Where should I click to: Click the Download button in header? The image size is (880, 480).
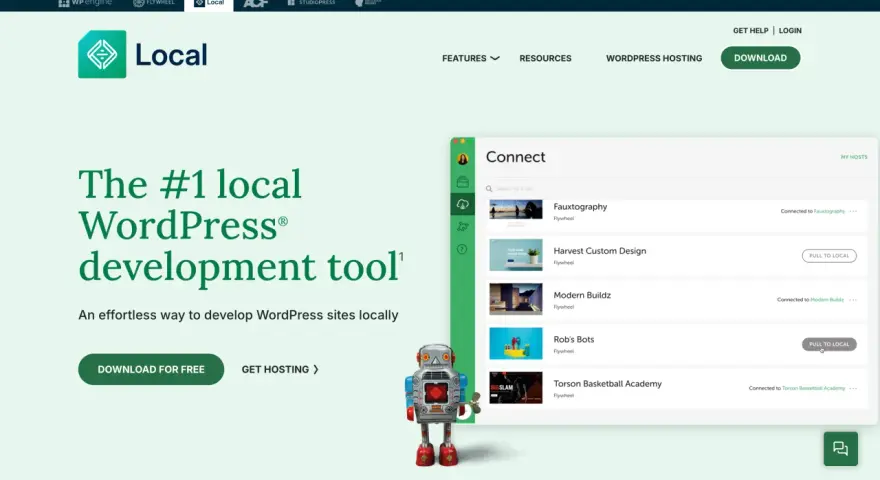[x=760, y=58]
